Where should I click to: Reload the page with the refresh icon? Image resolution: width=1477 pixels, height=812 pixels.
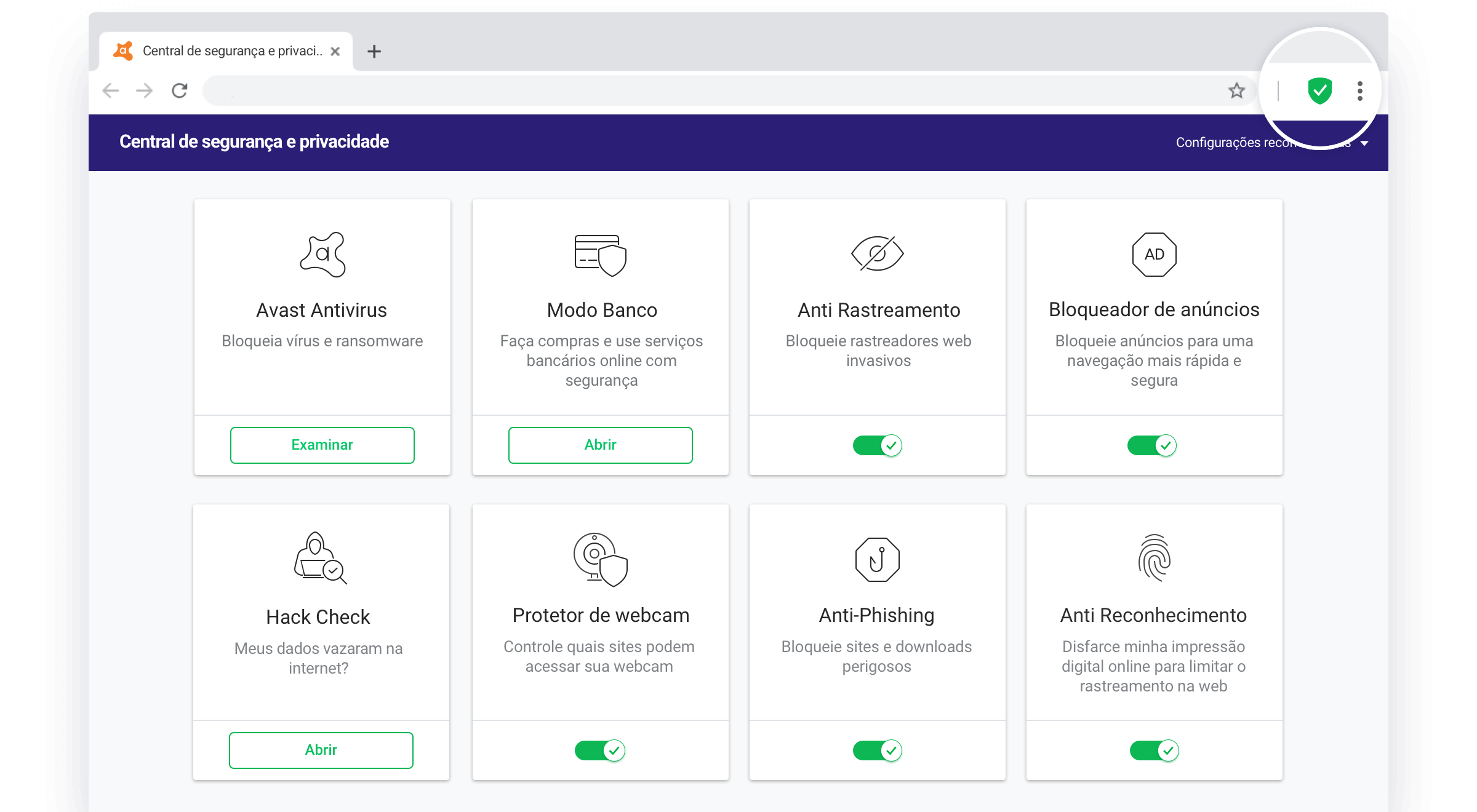tap(180, 91)
